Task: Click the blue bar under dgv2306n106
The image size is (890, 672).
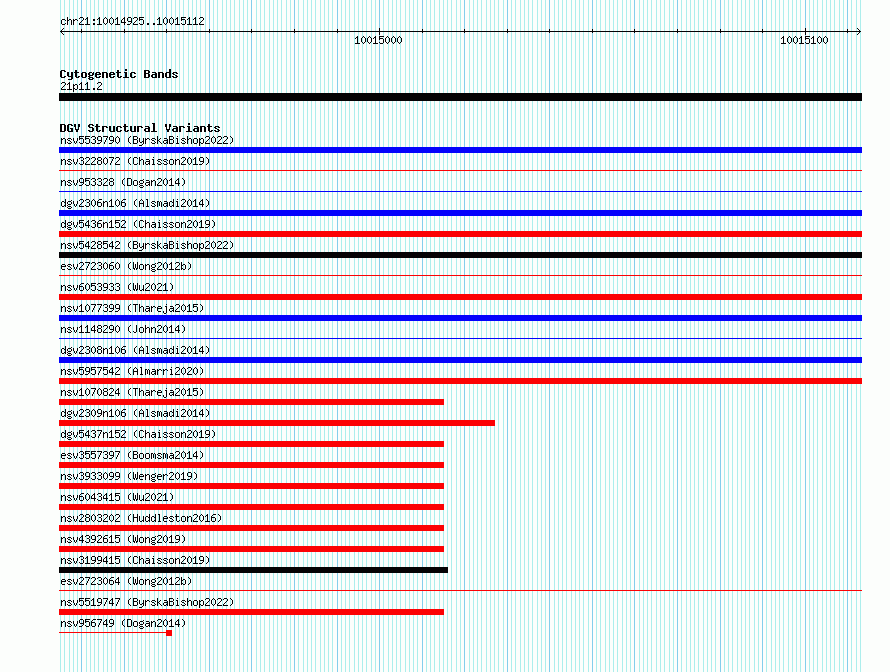Action: tap(460, 213)
